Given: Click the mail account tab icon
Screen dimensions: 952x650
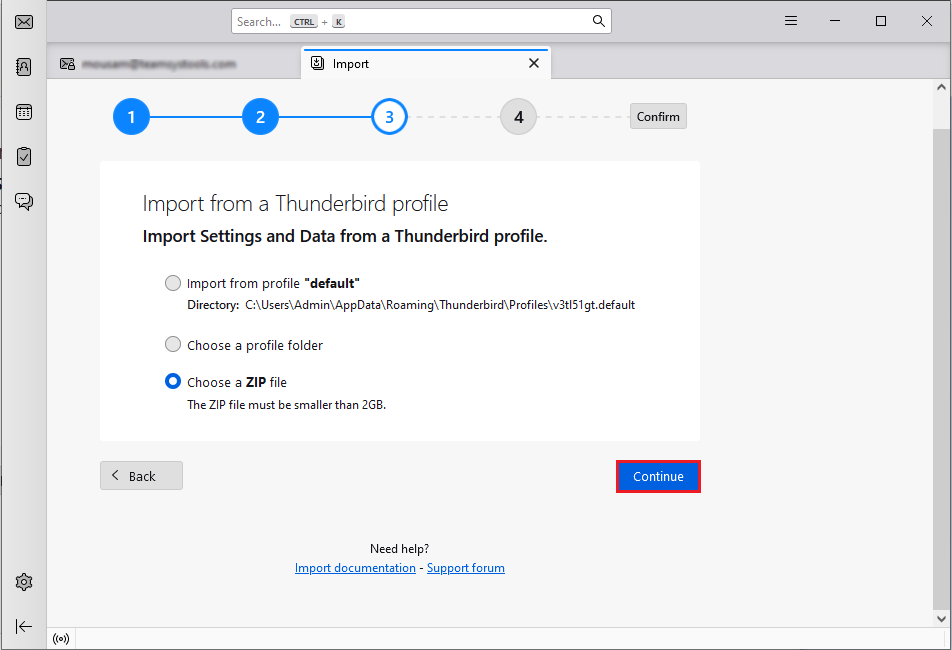Looking at the screenshot, I should [67, 64].
